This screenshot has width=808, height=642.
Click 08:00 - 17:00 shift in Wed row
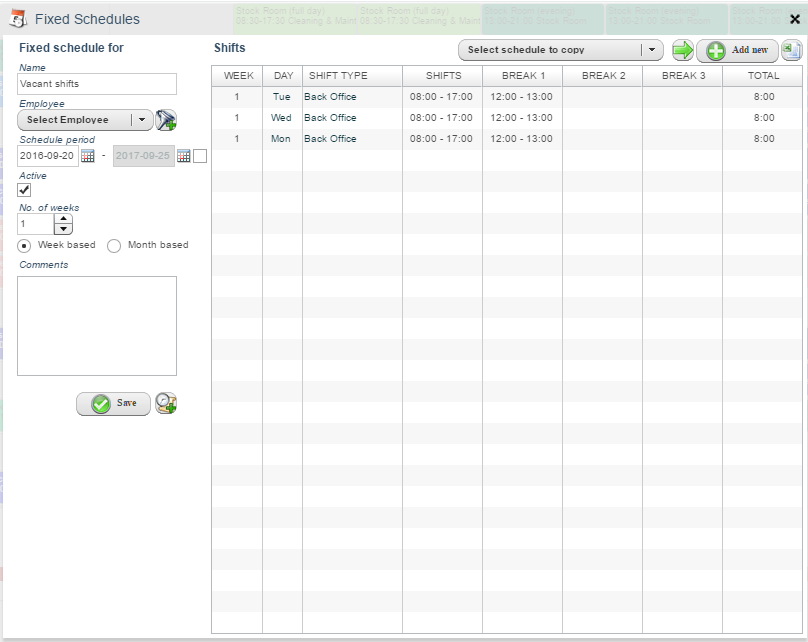point(441,118)
